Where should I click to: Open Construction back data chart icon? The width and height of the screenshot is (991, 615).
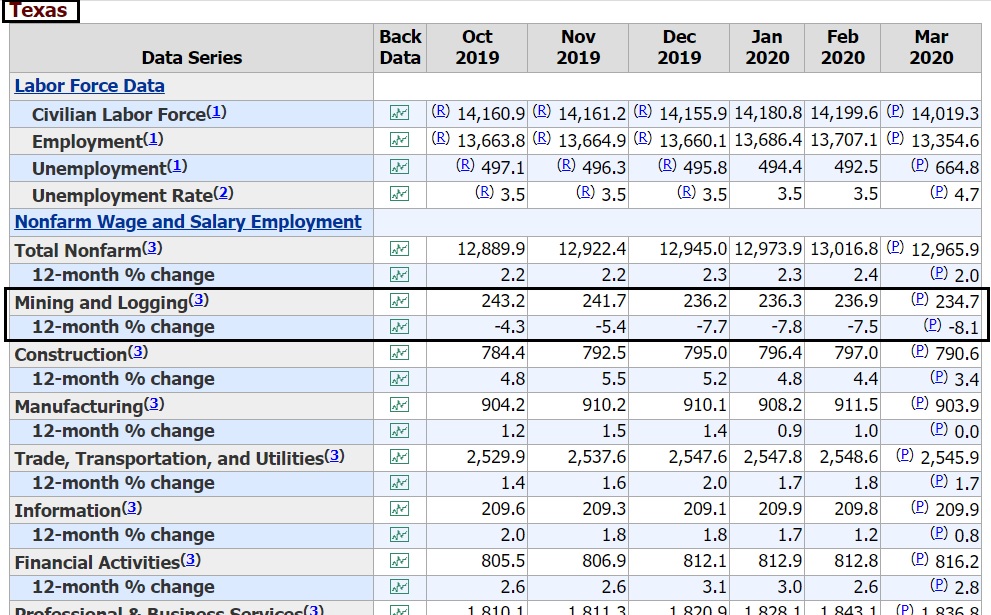[400, 353]
